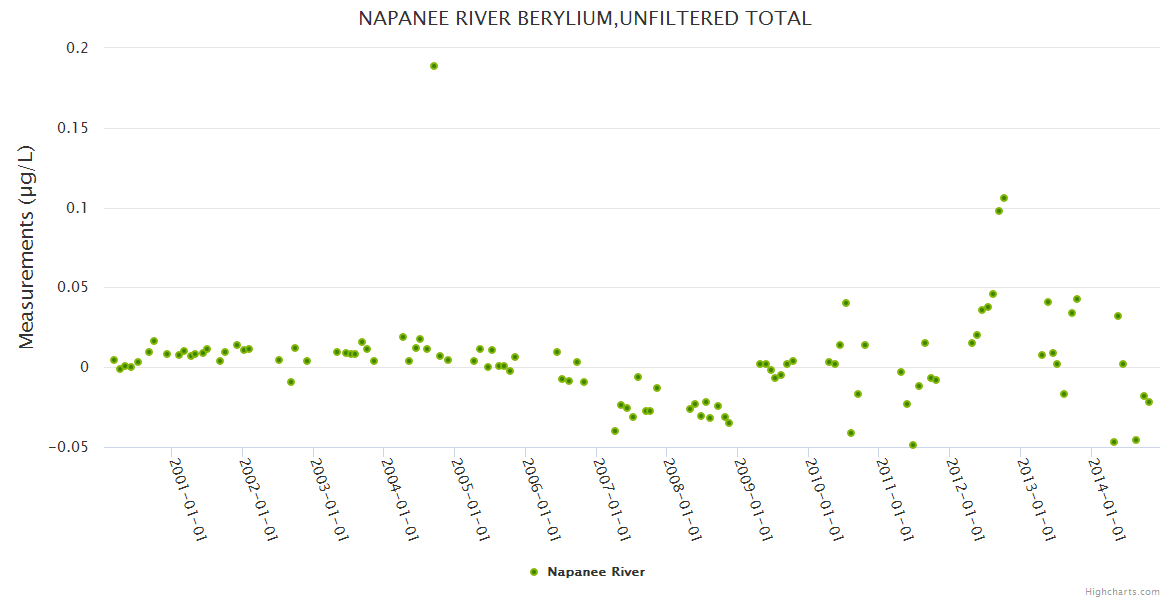This screenshot has width=1170, height=600.
Task: Click the 2010-01-01 x-axis label
Action: (824, 499)
